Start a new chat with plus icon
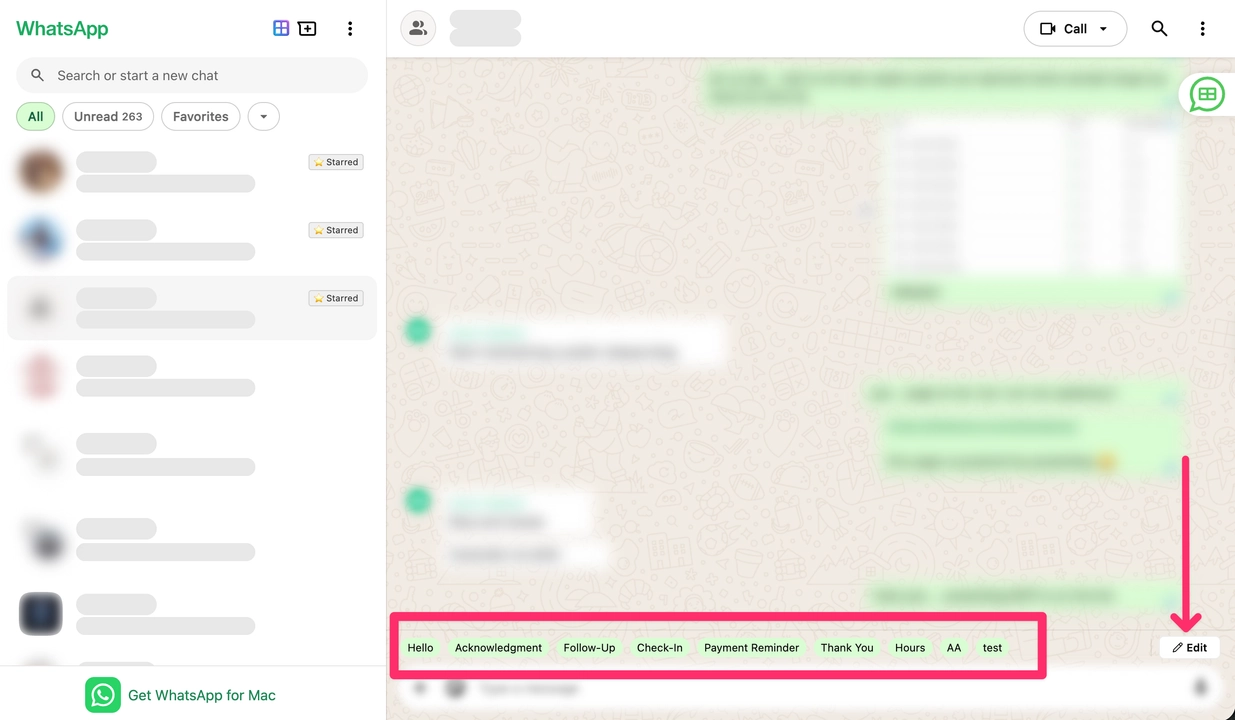 [x=308, y=29]
